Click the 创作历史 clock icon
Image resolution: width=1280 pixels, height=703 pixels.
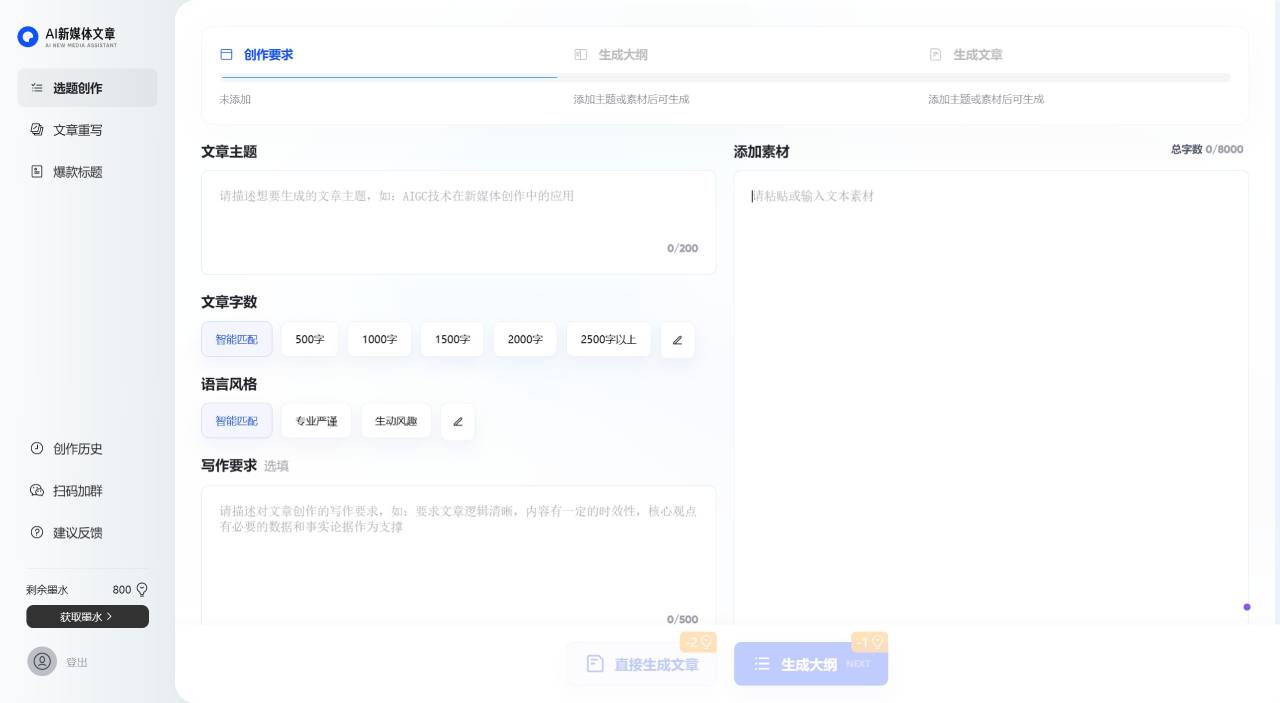pyautogui.click(x=38, y=449)
